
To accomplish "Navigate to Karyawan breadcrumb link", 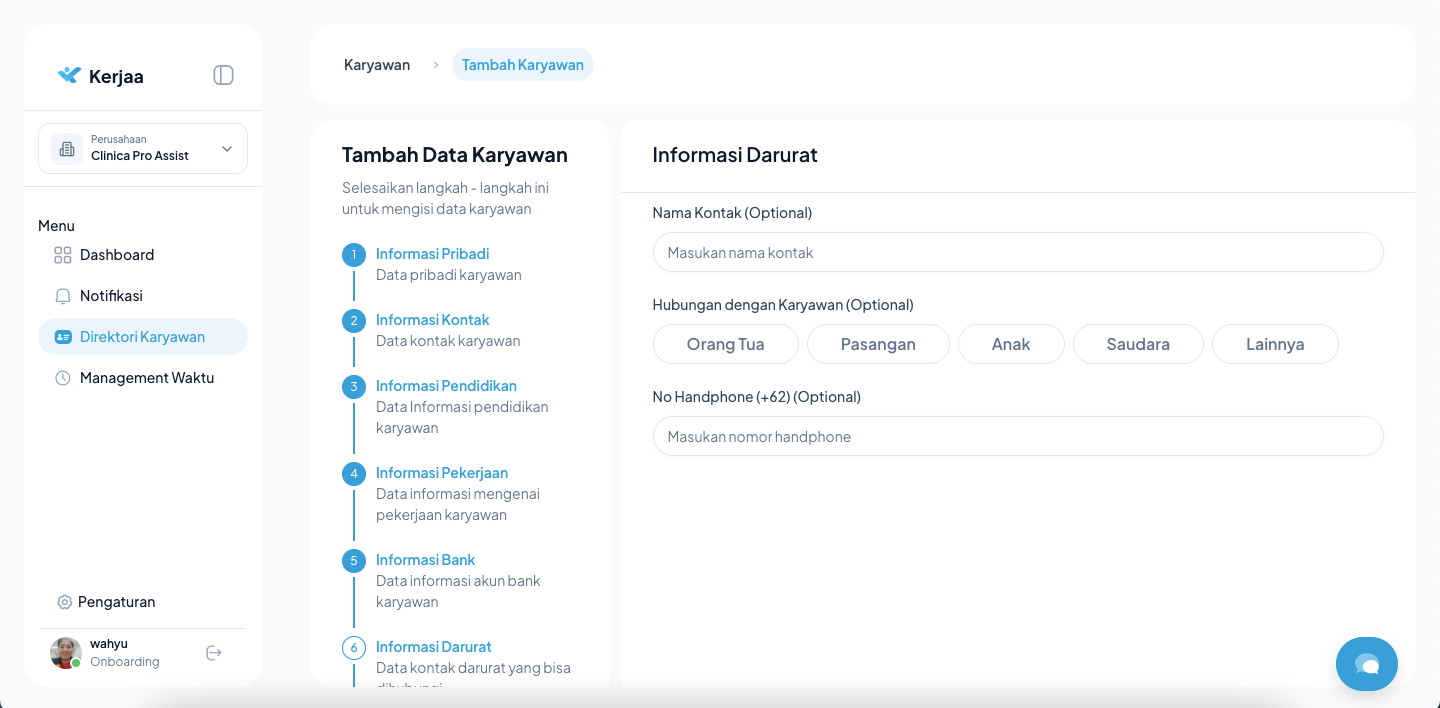I will tap(377, 65).
